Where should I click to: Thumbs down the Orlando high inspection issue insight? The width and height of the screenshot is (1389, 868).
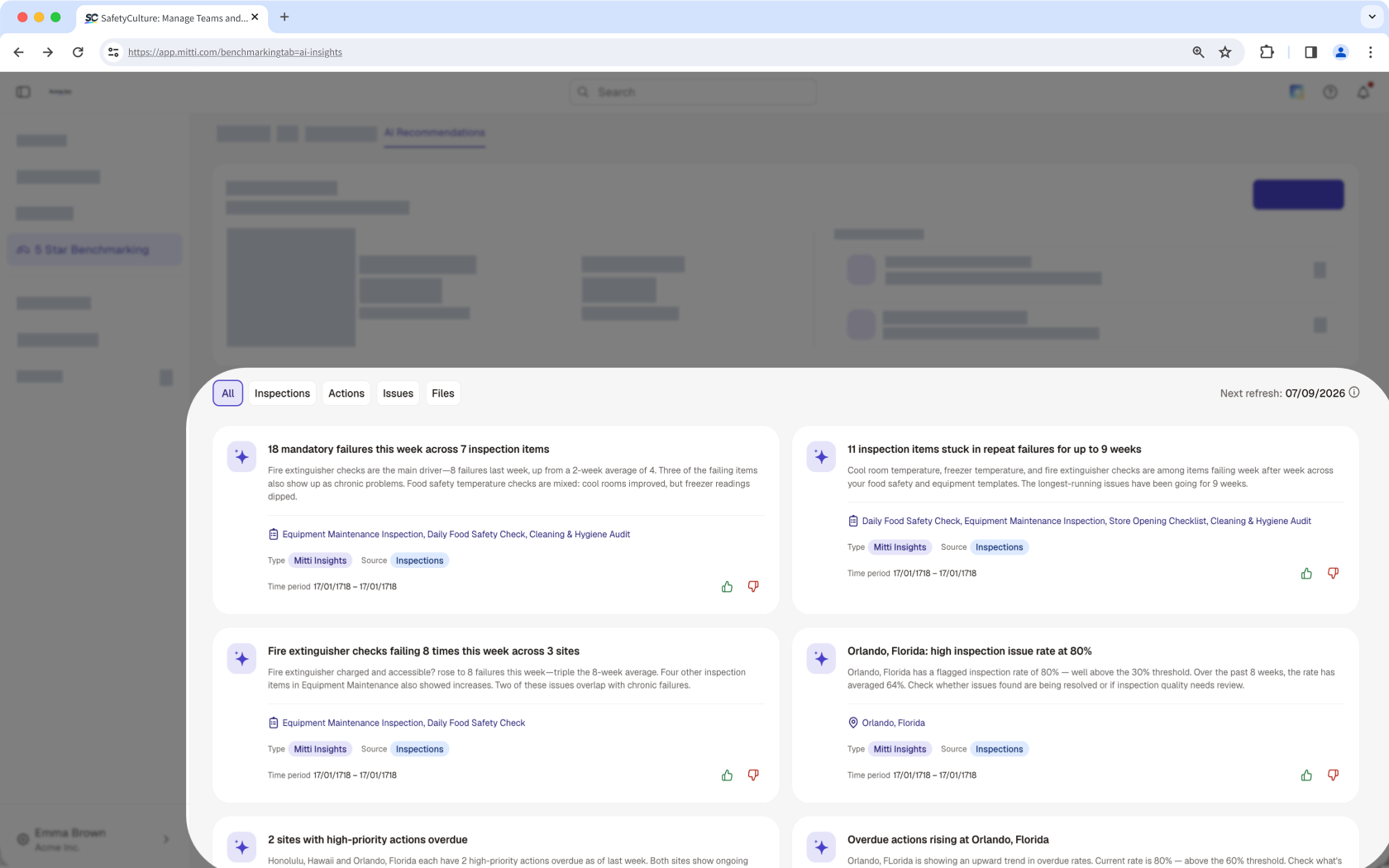[x=1333, y=775]
